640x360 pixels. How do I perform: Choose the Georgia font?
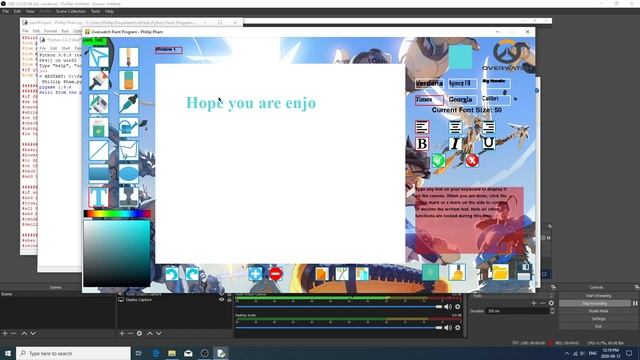(462, 100)
